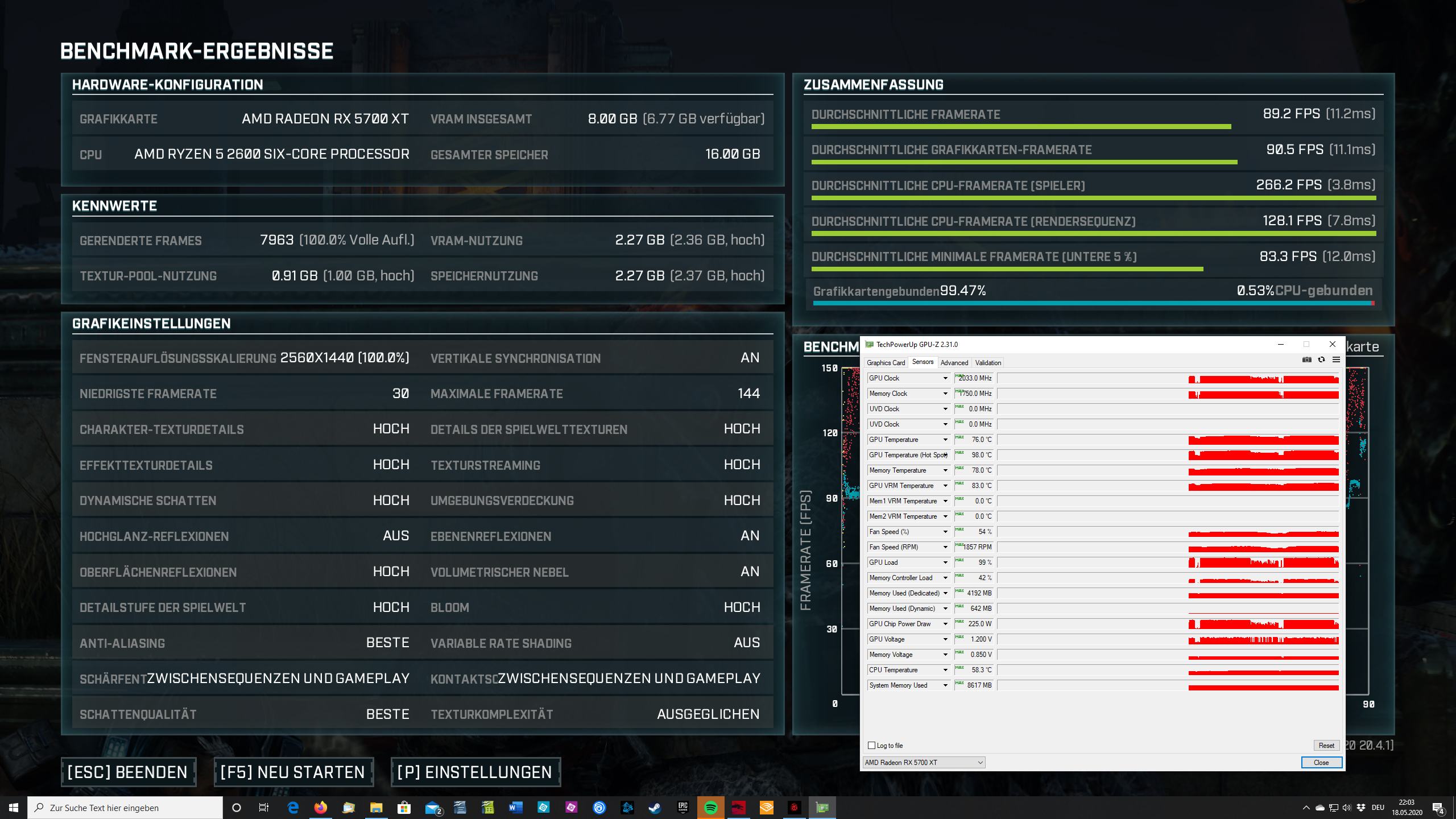Take a GPU-Z screenshot with the camera icon

click(1307, 359)
